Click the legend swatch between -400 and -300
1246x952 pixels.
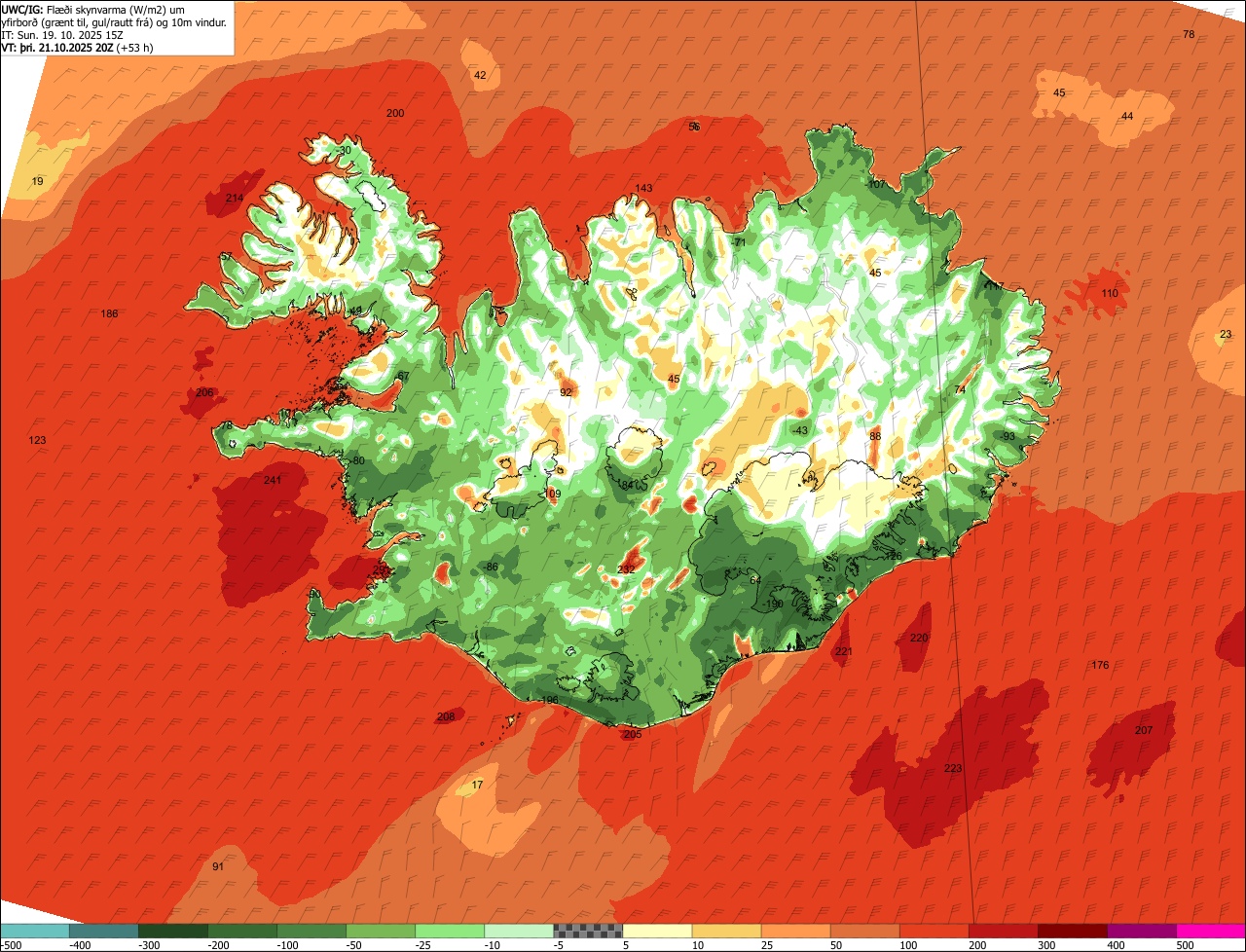[x=104, y=931]
